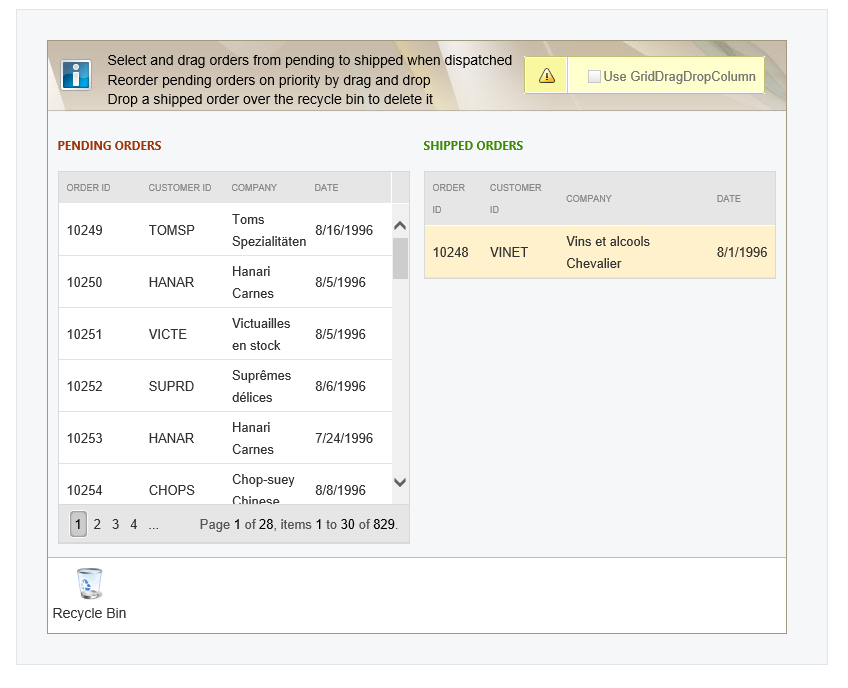Screen dimensions: 848x688
Task: Select pending order 10249 Toms Spezialitäten row
Action: pyautogui.click(x=225, y=230)
